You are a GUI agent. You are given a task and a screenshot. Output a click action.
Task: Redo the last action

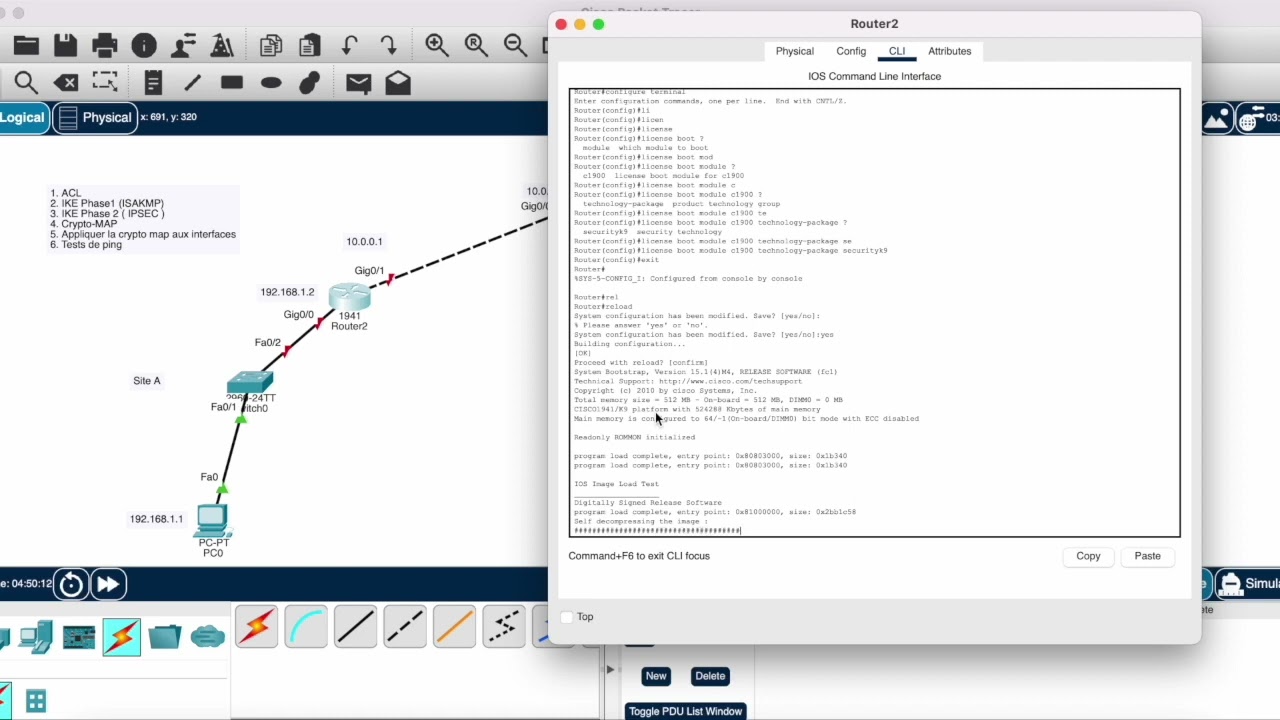click(388, 45)
